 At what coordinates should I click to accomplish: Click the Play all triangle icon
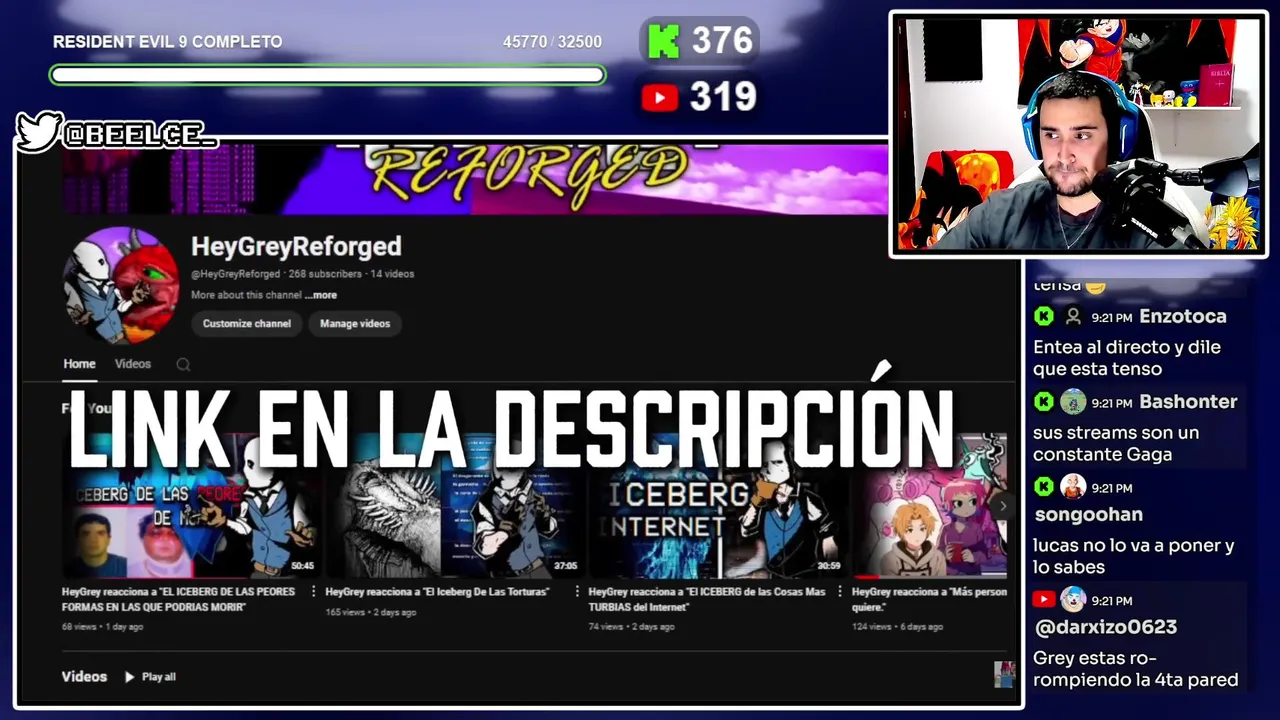coord(129,677)
